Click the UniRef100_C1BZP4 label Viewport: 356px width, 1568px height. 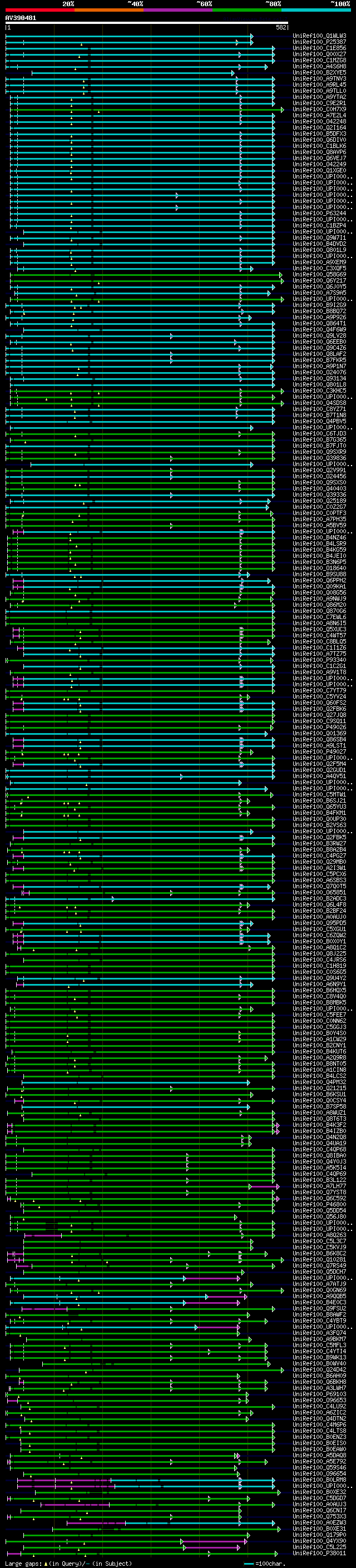[319, 225]
